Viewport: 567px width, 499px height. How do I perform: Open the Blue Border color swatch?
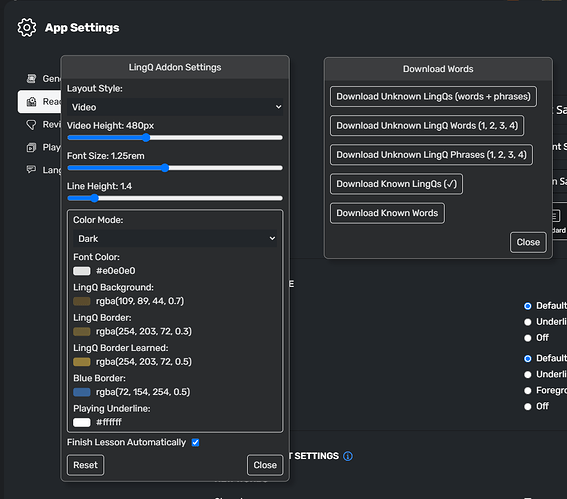point(82,392)
